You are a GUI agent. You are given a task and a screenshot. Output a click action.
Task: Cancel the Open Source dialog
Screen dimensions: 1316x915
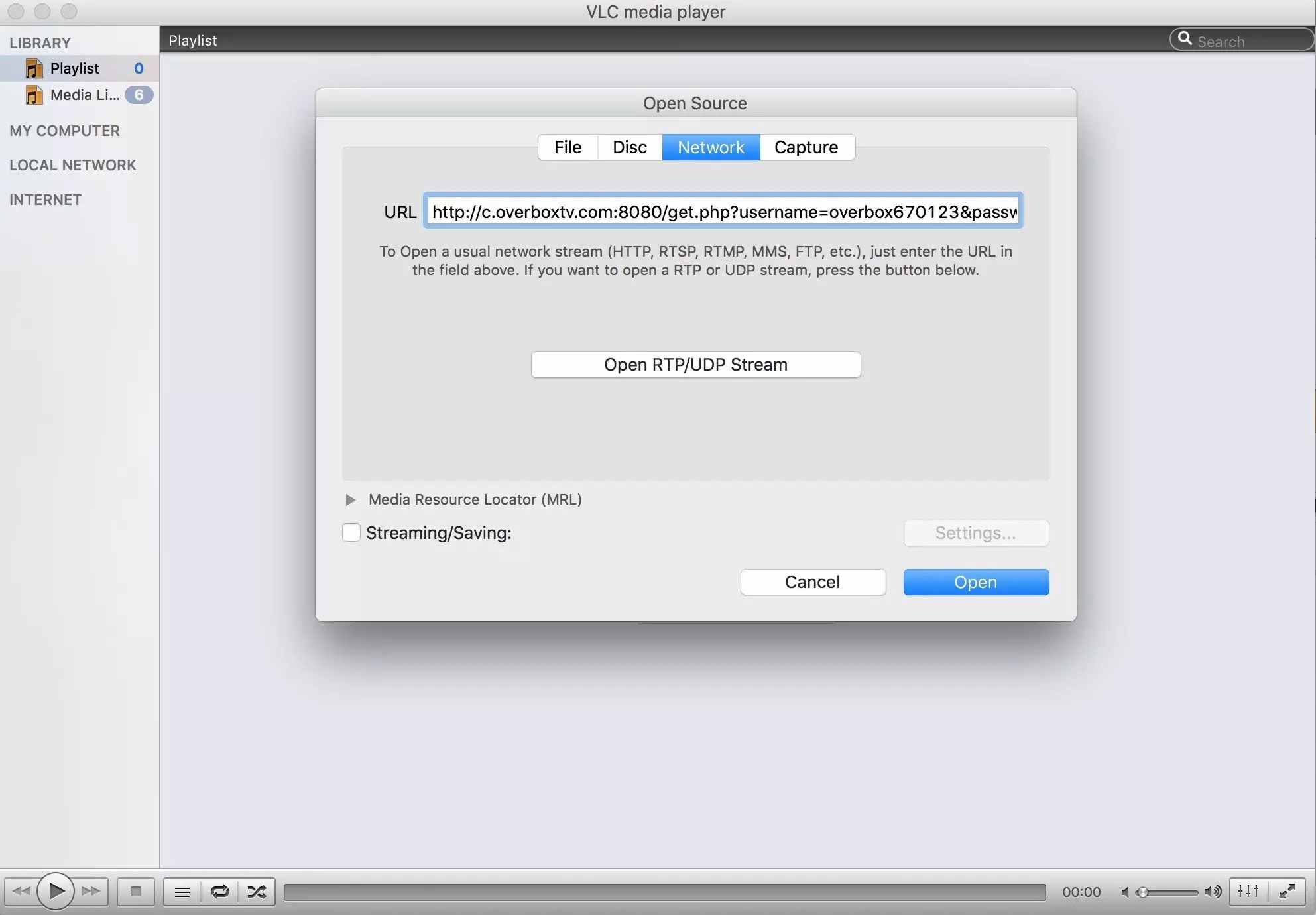[812, 581]
